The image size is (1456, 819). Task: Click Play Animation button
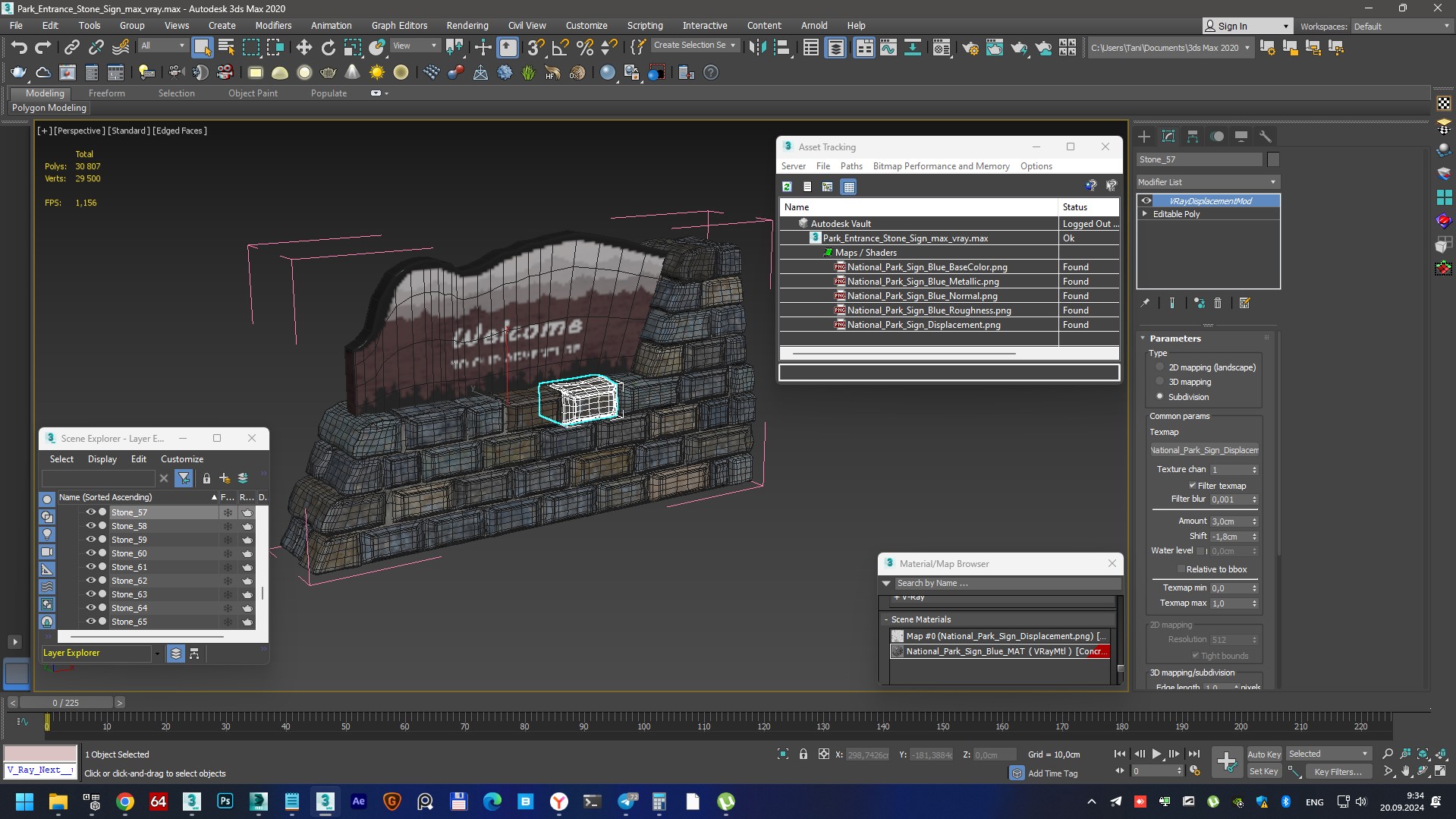click(x=1156, y=754)
